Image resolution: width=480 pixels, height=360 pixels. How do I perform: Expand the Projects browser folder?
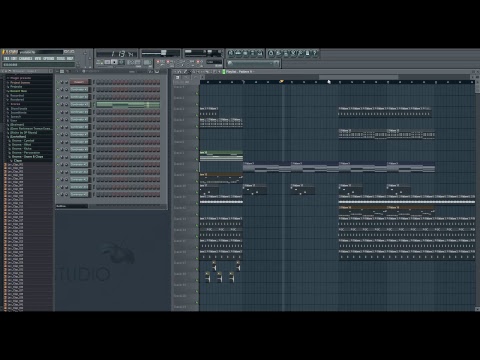(x=16, y=87)
